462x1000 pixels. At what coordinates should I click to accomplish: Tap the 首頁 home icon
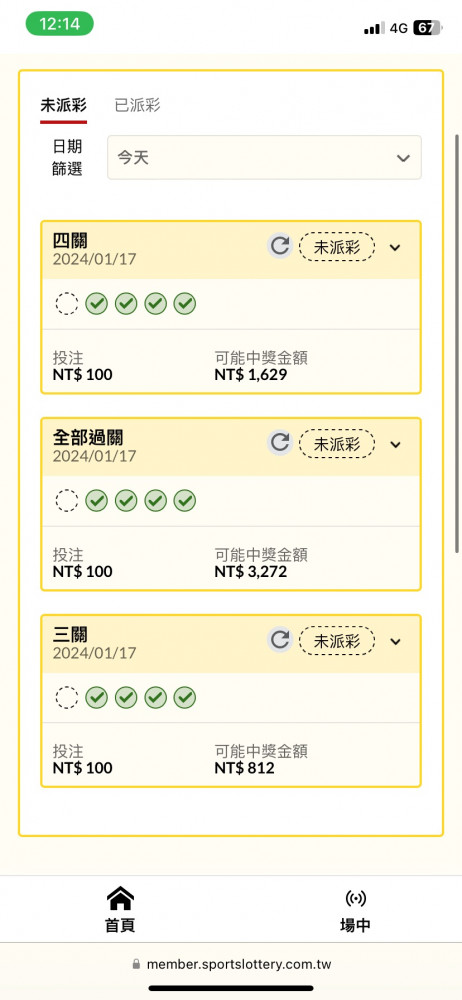click(x=120, y=899)
